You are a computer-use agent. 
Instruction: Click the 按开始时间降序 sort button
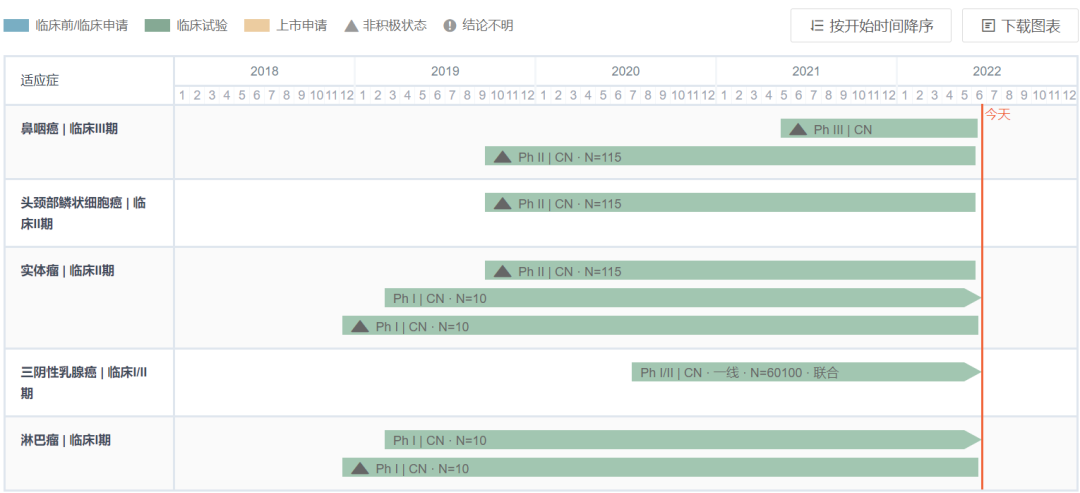click(871, 26)
